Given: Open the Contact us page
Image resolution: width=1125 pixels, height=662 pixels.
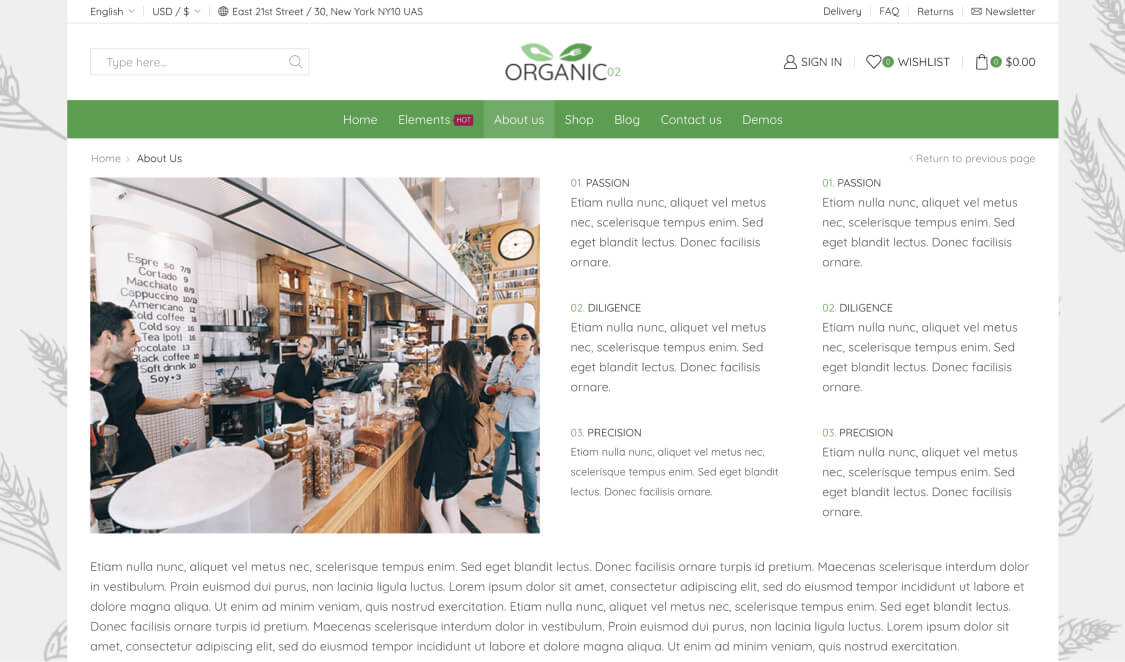Looking at the screenshot, I should [691, 120].
